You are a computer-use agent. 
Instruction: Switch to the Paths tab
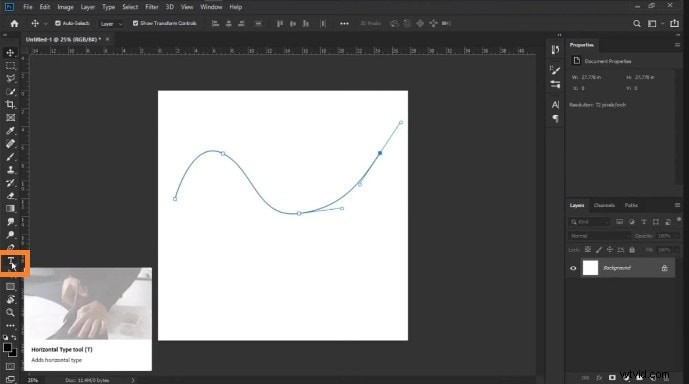coord(631,205)
